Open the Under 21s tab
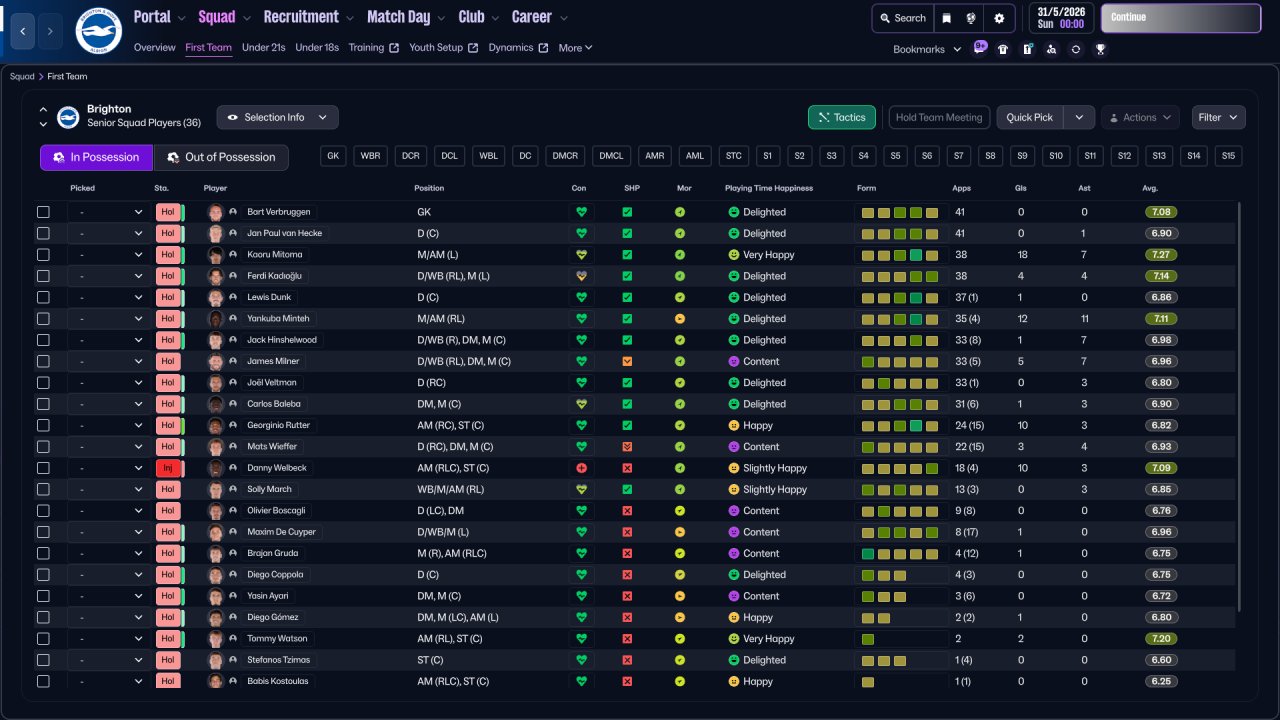This screenshot has height=720, width=1280. (x=264, y=47)
